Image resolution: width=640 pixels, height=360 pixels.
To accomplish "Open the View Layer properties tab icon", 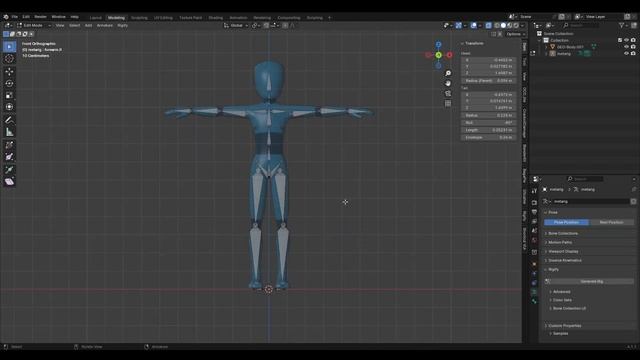I will pyautogui.click(x=534, y=221).
